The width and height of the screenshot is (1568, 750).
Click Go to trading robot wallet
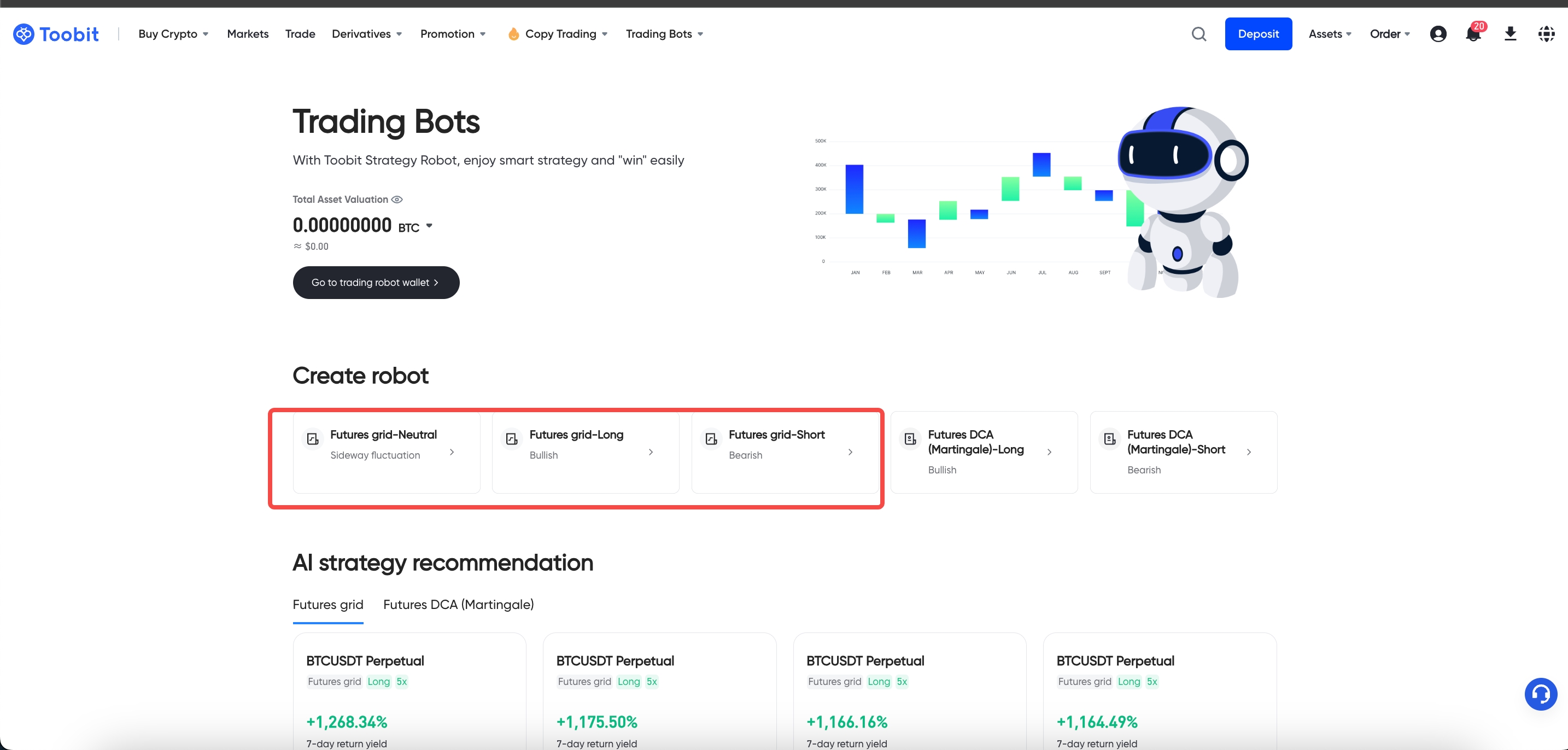click(x=376, y=283)
